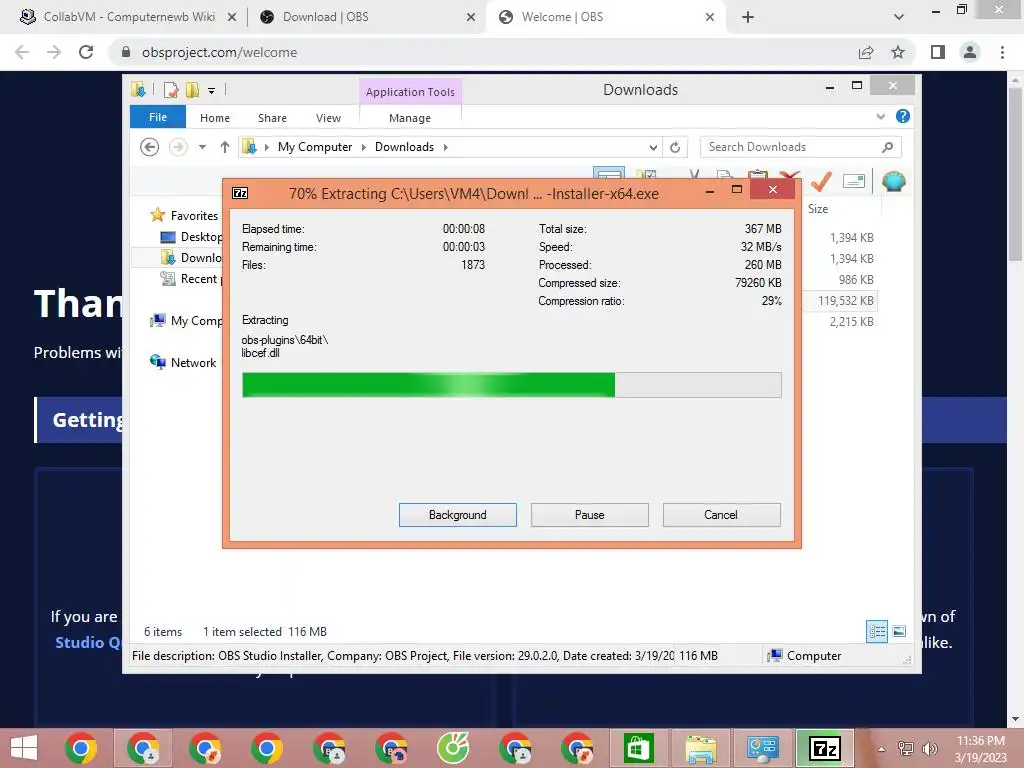
Task: Click the 7z icon in the extraction dialog title
Action: (x=240, y=193)
